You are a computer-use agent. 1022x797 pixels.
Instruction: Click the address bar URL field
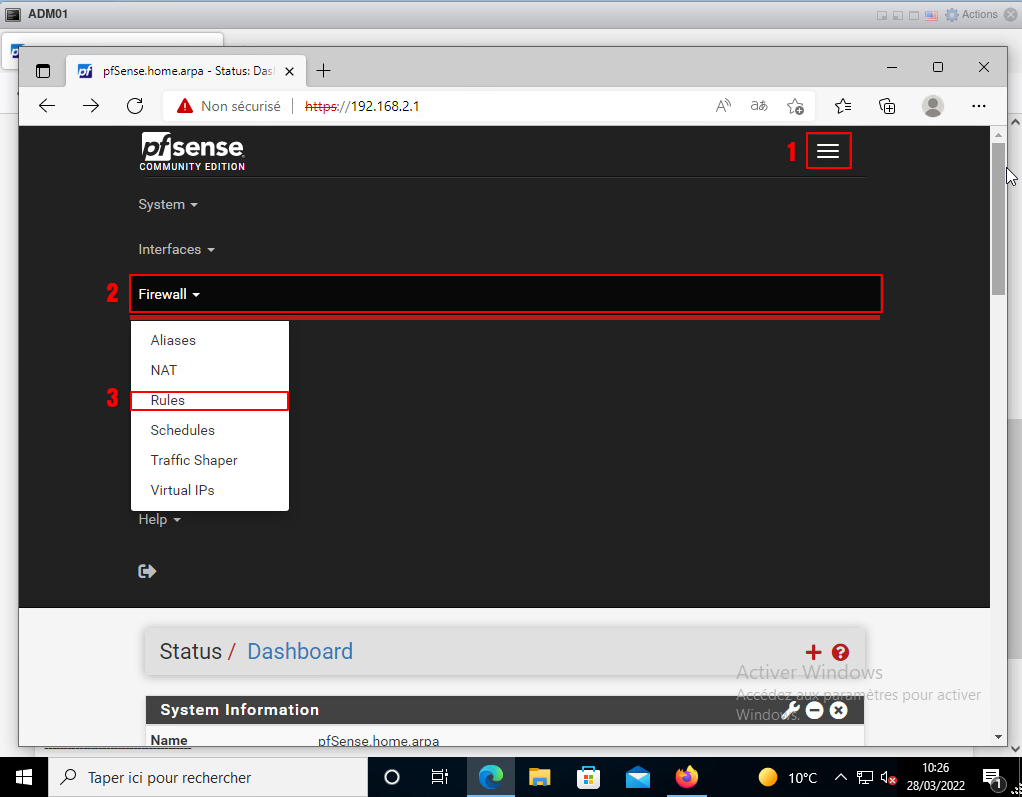point(500,106)
